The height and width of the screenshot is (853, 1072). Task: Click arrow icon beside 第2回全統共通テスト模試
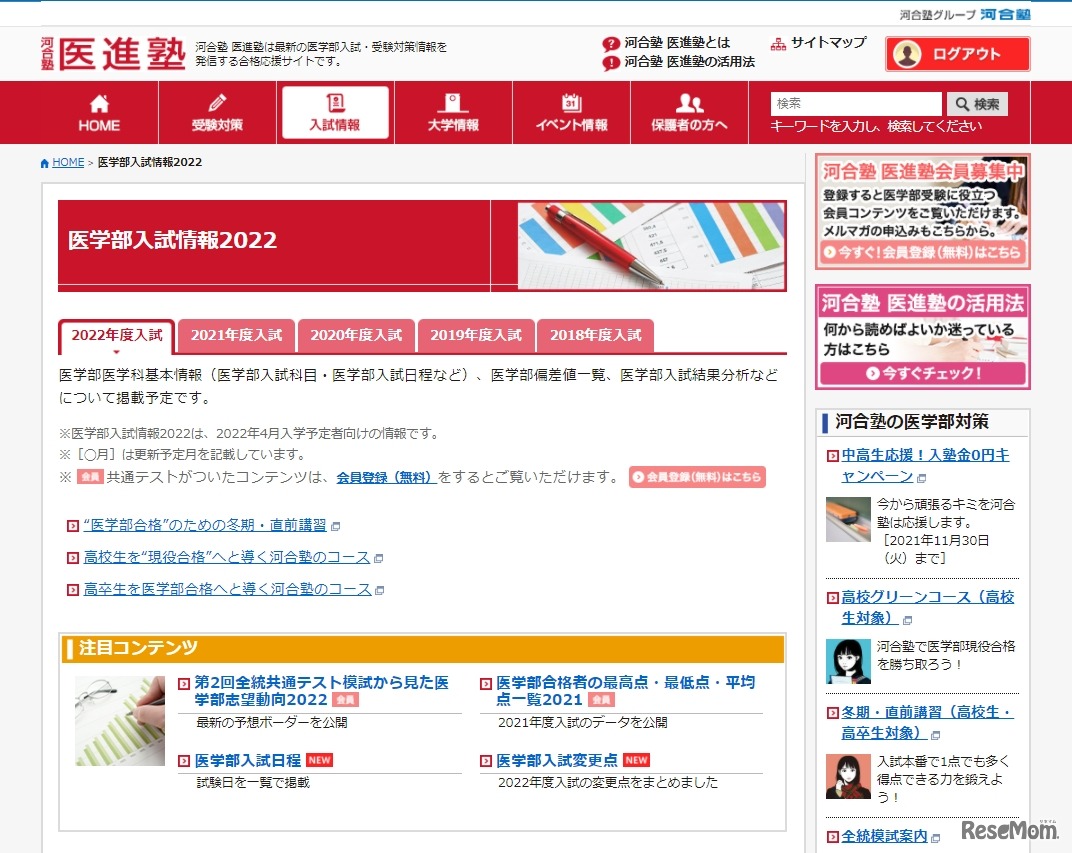coord(183,683)
